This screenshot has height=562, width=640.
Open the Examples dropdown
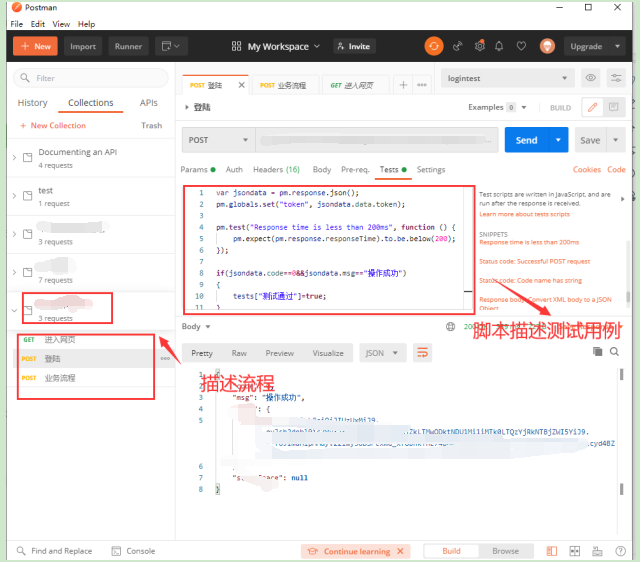[x=497, y=107]
